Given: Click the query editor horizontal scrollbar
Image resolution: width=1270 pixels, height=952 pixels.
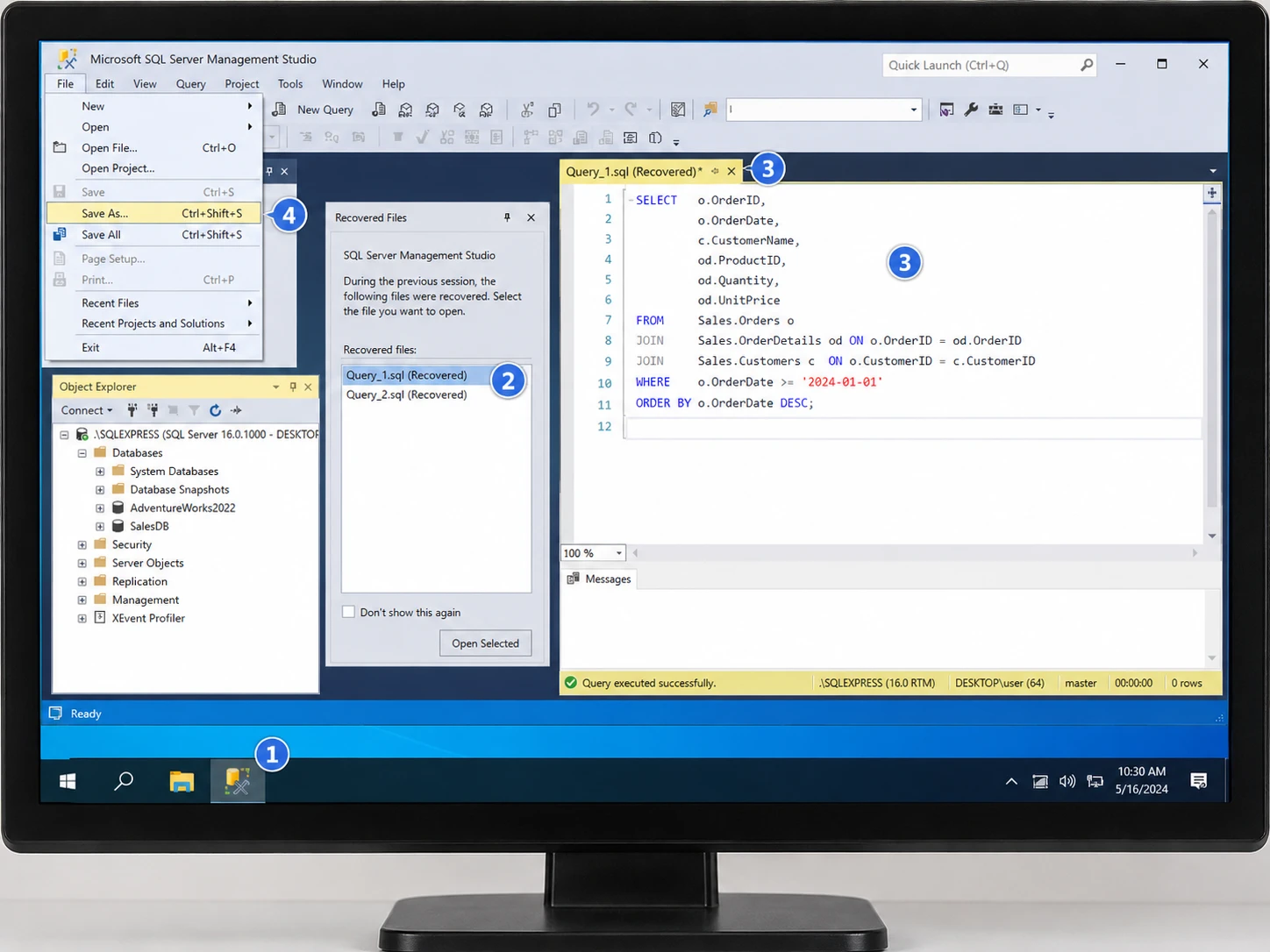Looking at the screenshot, I should 915,553.
